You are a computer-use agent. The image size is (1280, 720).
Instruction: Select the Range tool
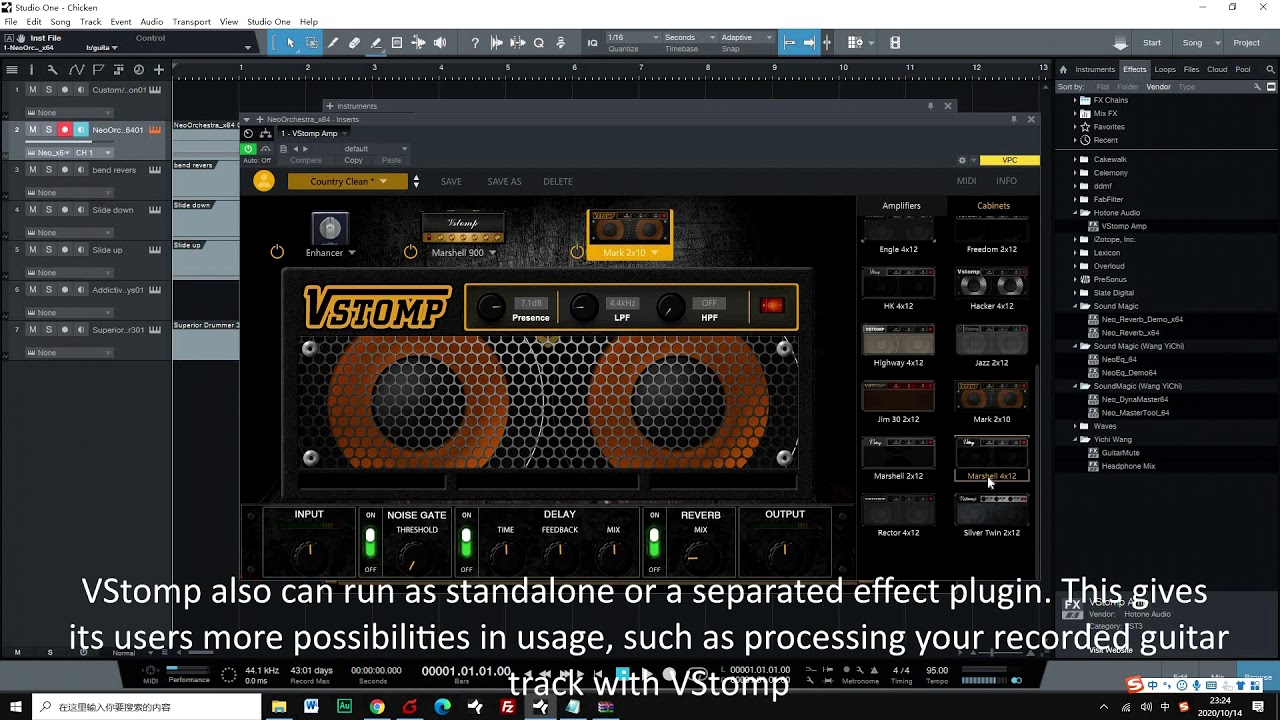[x=312, y=43]
